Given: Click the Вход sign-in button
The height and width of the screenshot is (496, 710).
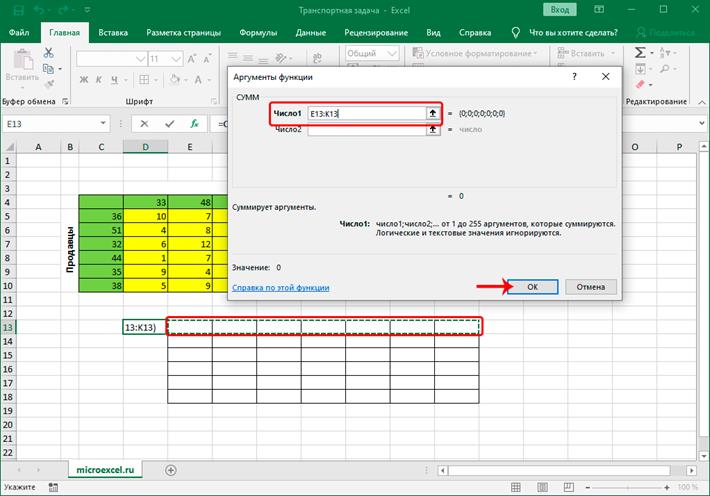Looking at the screenshot, I should (x=560, y=10).
